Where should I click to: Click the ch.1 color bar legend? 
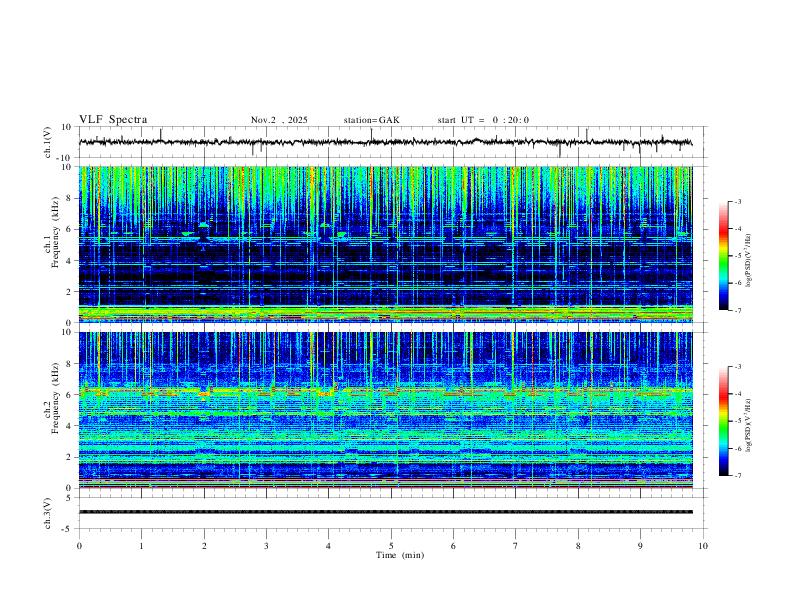(x=724, y=256)
